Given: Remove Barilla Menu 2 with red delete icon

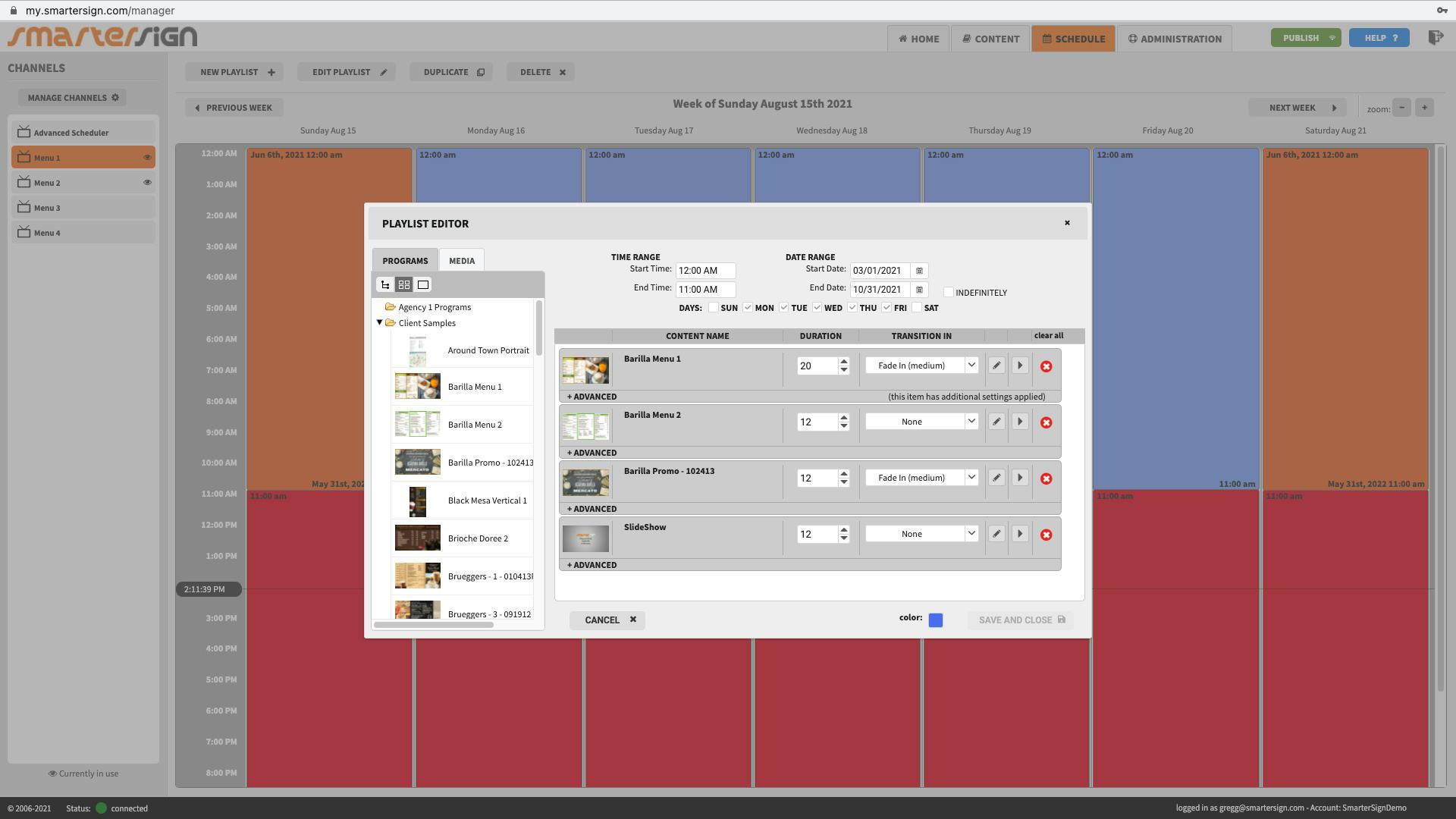Looking at the screenshot, I should (1046, 422).
